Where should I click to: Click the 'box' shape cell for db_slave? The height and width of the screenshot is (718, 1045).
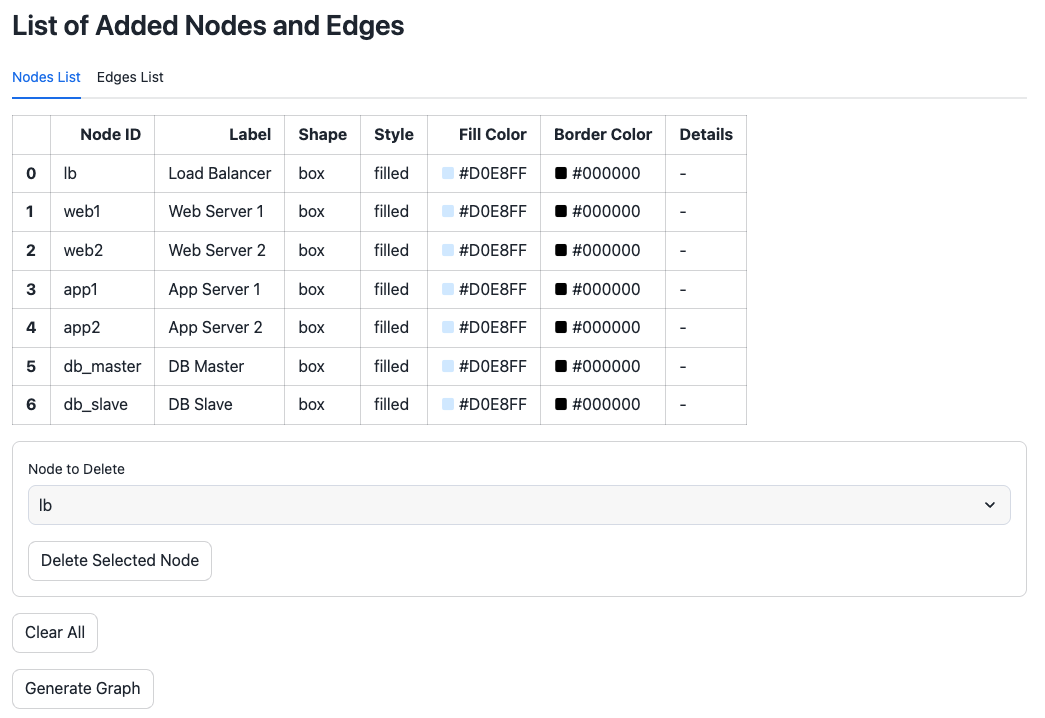tap(323, 405)
